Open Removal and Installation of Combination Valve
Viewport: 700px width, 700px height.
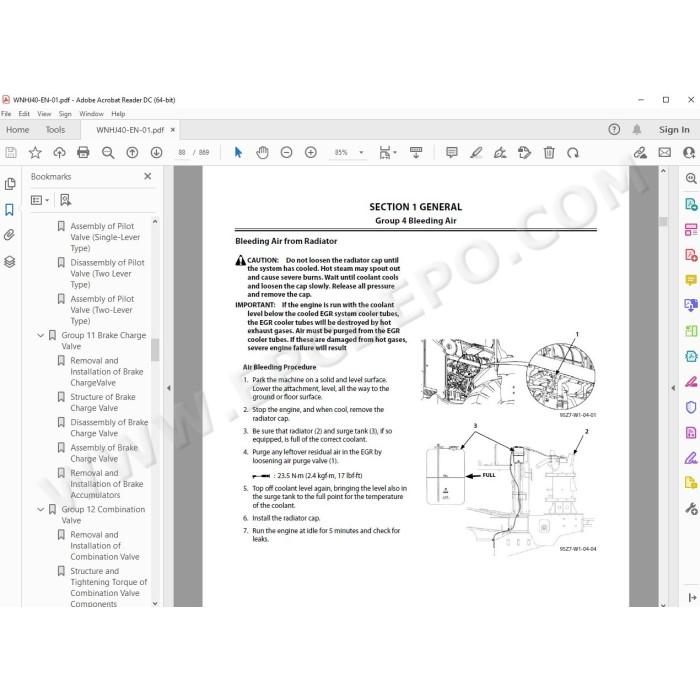[x=104, y=546]
